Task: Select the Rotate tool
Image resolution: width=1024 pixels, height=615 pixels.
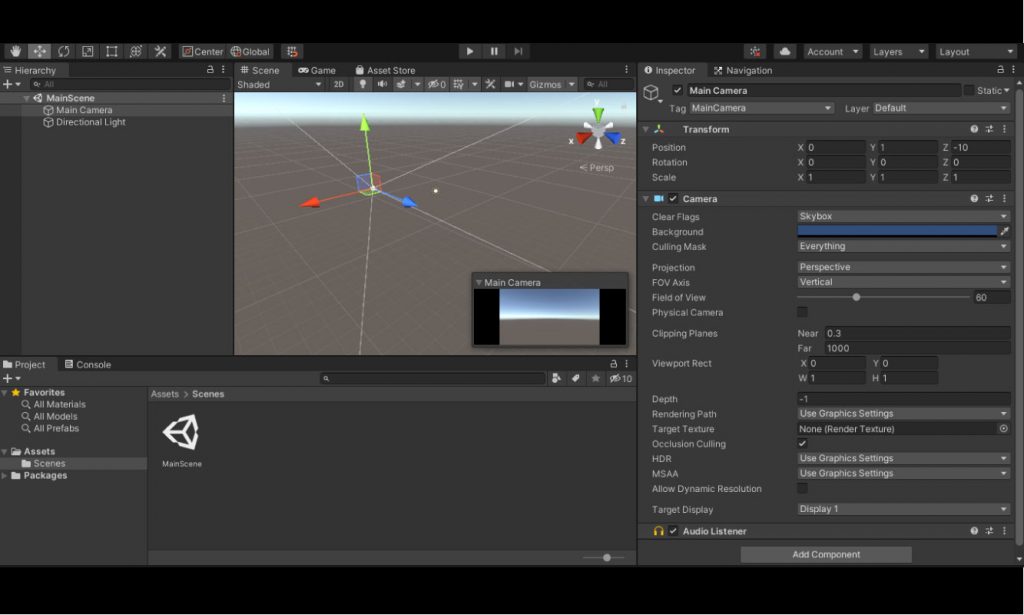Action: [x=62, y=51]
